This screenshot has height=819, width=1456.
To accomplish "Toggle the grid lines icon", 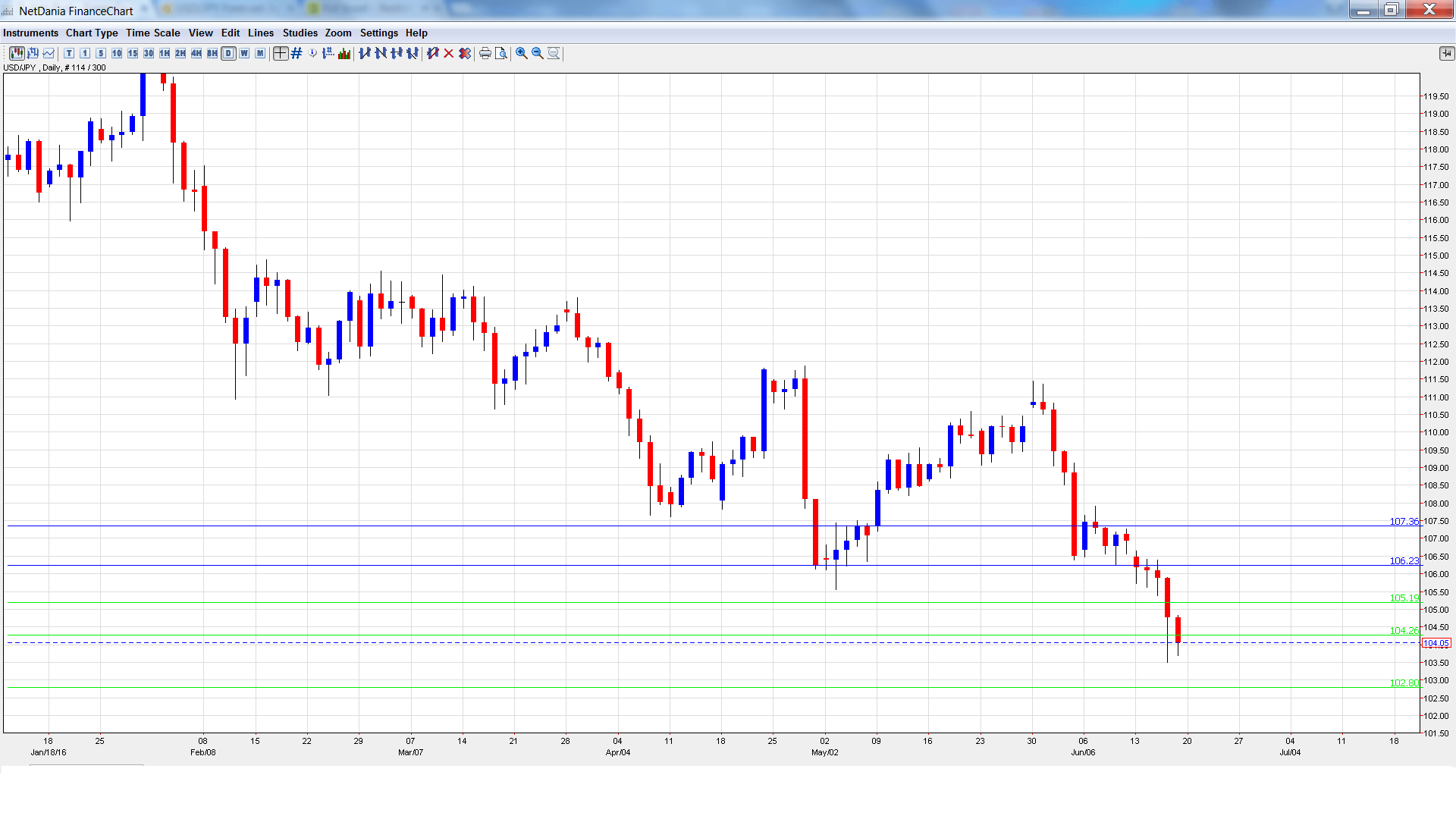I will [297, 53].
